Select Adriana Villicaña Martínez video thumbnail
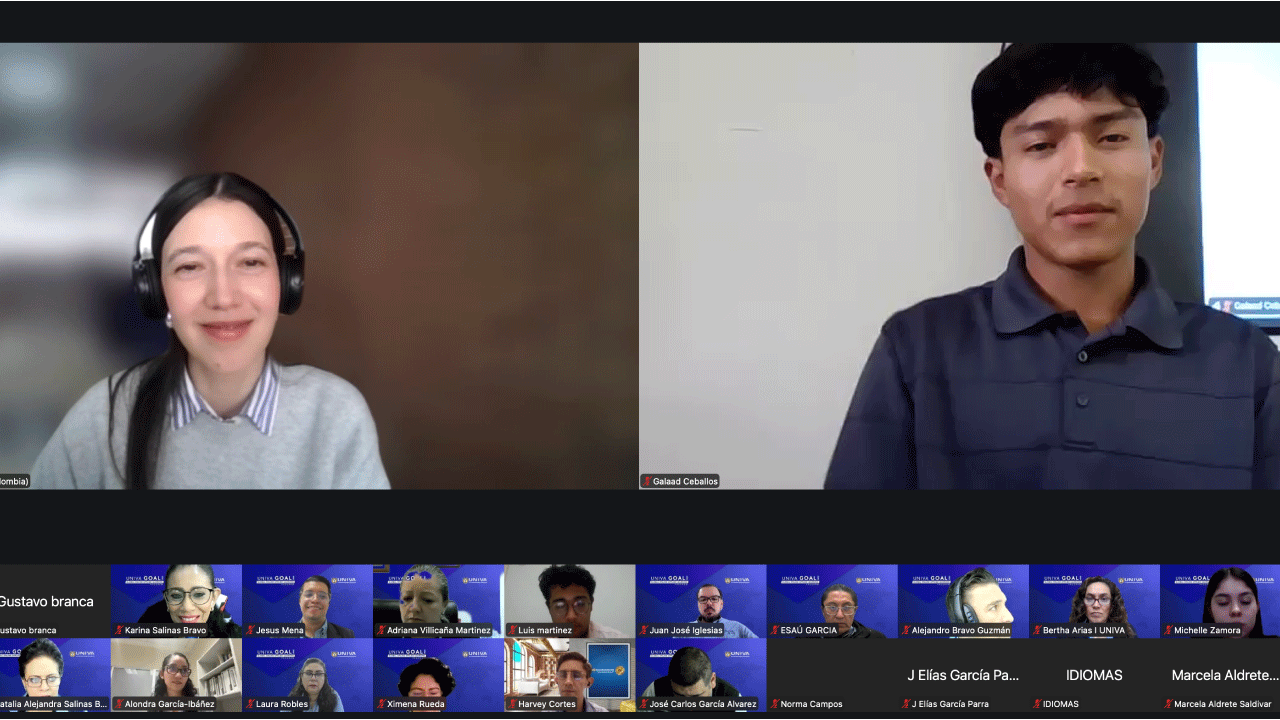Viewport: 1280px width, 720px height. [x=438, y=600]
